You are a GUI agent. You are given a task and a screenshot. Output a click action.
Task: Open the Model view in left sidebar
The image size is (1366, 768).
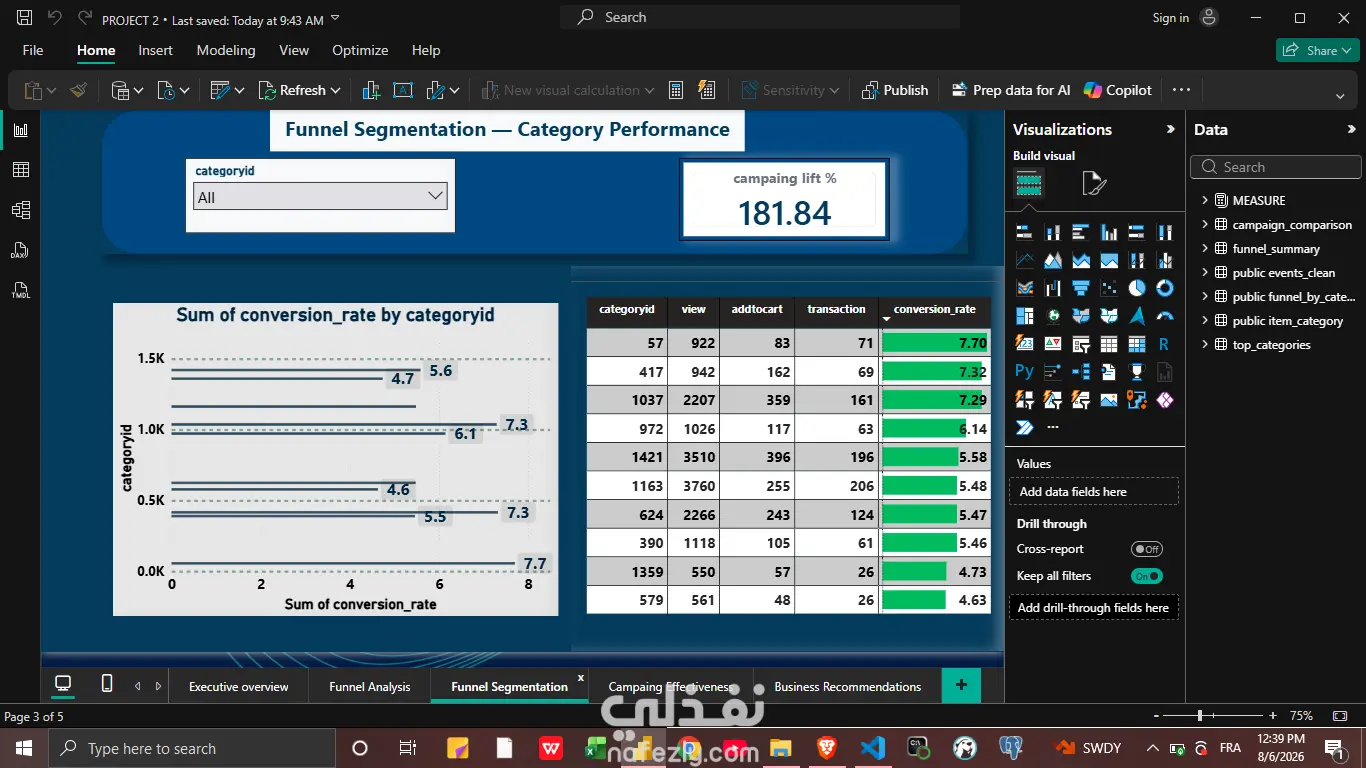pos(20,210)
